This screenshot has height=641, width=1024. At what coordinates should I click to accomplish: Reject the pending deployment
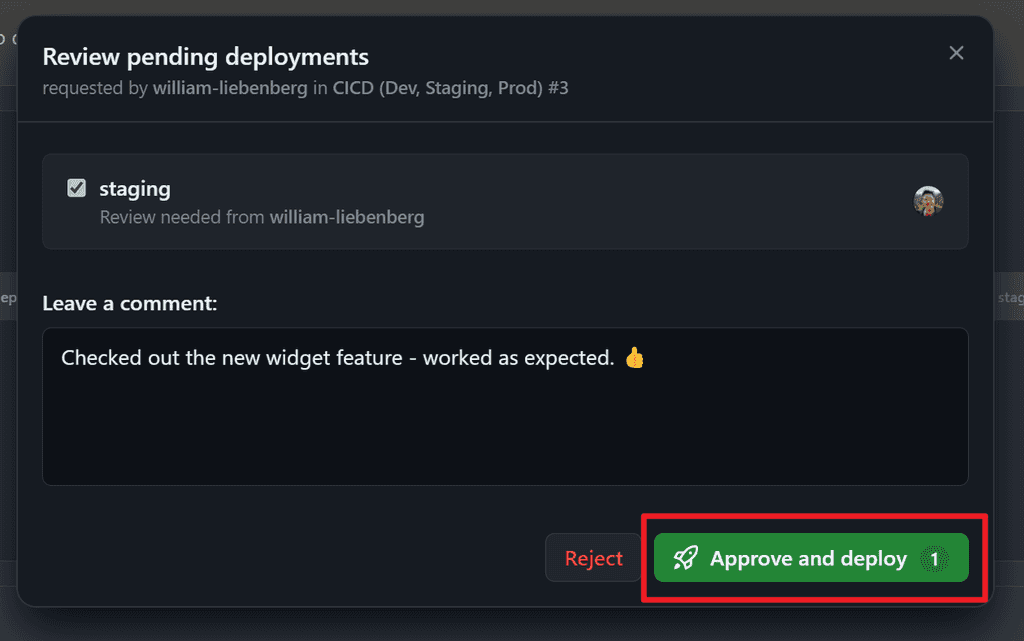(594, 558)
